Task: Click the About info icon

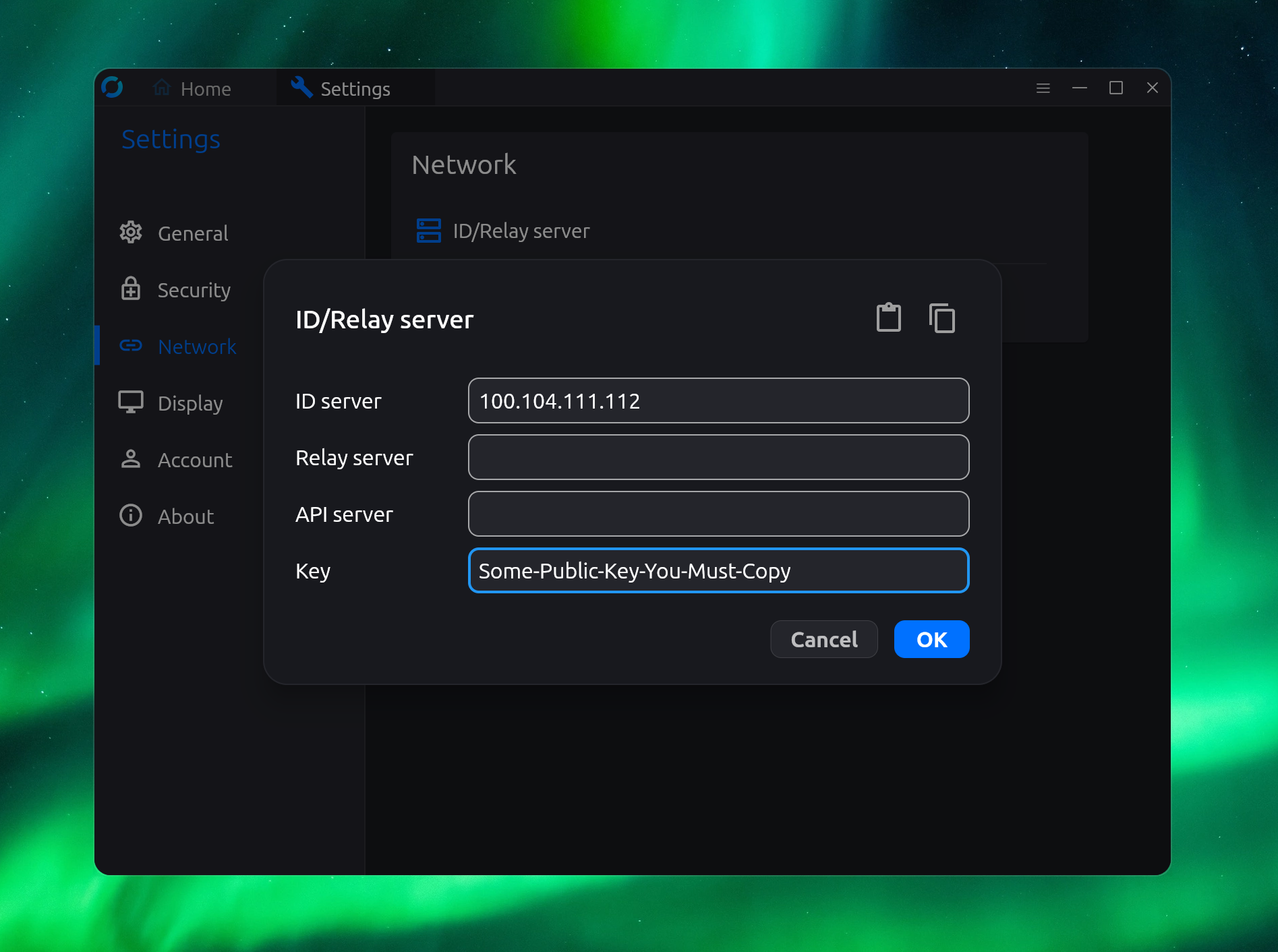Action: pos(131,516)
